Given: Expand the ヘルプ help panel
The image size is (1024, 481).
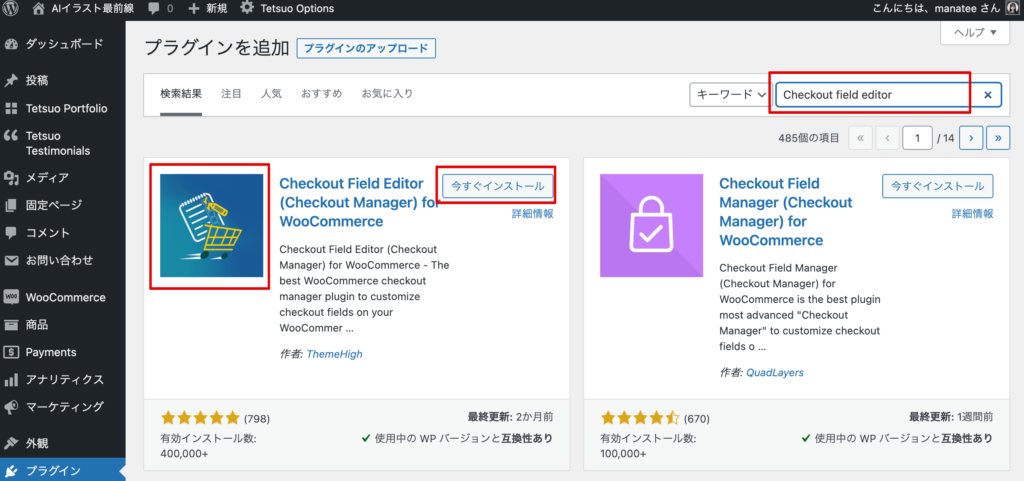Looking at the screenshot, I should (974, 33).
